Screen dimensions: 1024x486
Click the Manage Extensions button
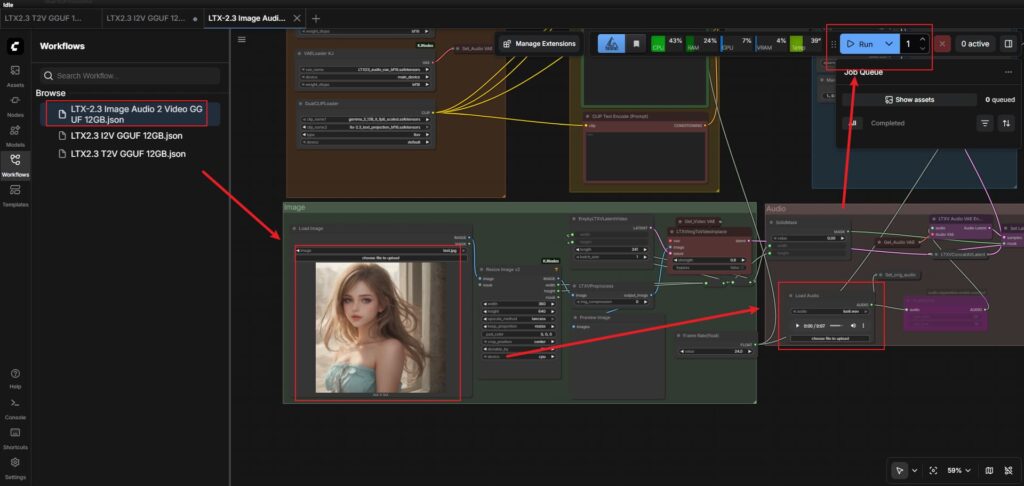pyautogui.click(x=539, y=44)
